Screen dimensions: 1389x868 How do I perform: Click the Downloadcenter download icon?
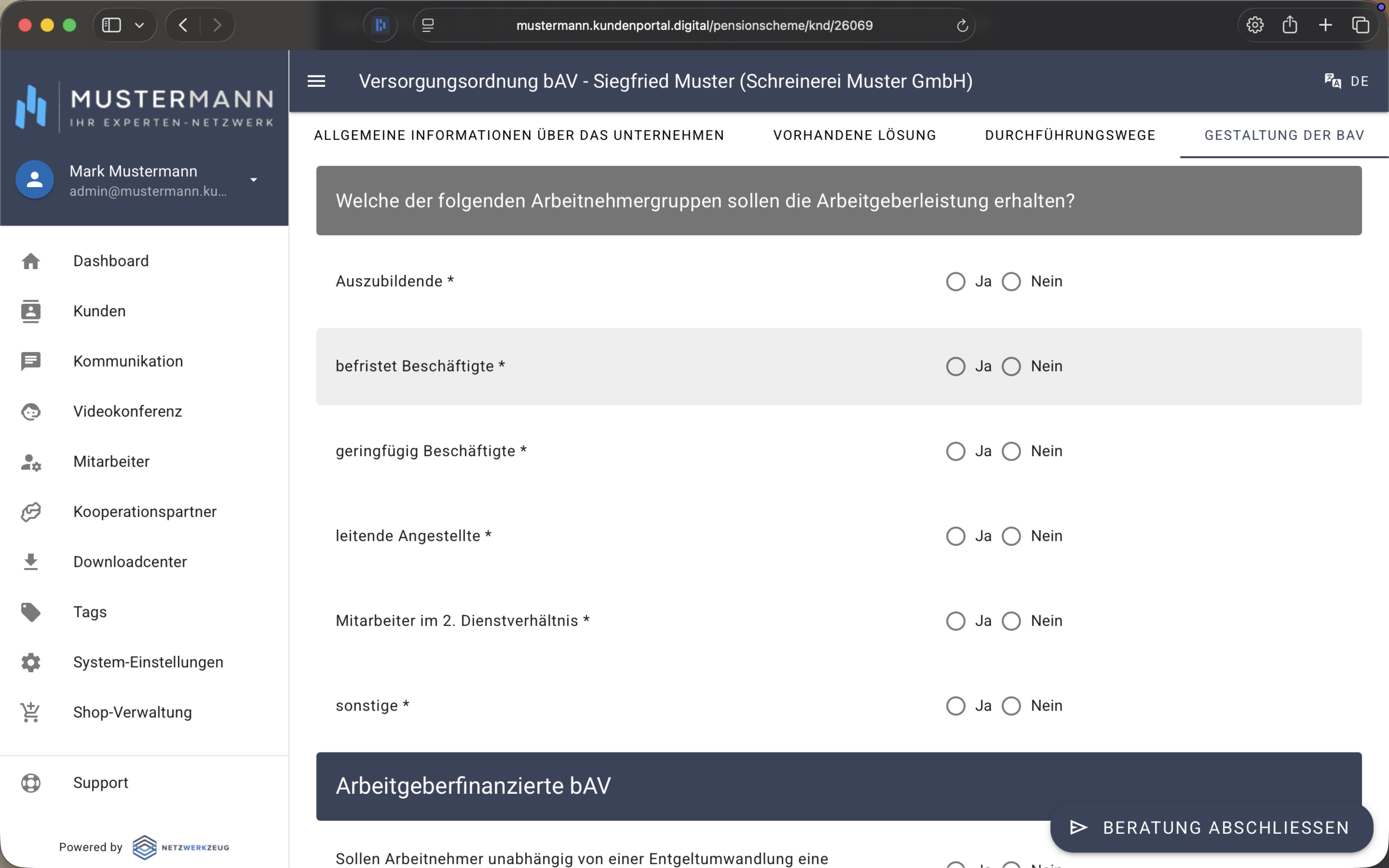pyautogui.click(x=31, y=562)
